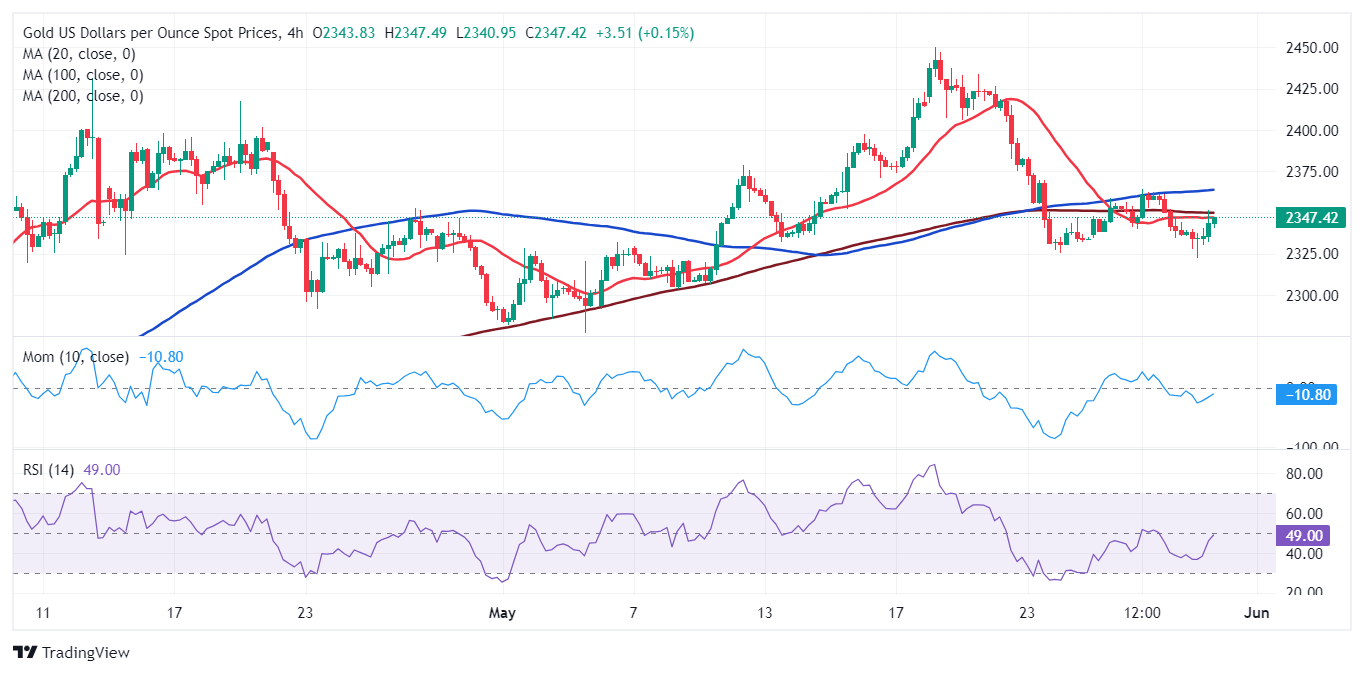Select the Jun label on the time axis
The height and width of the screenshot is (674, 1364).
(1258, 613)
